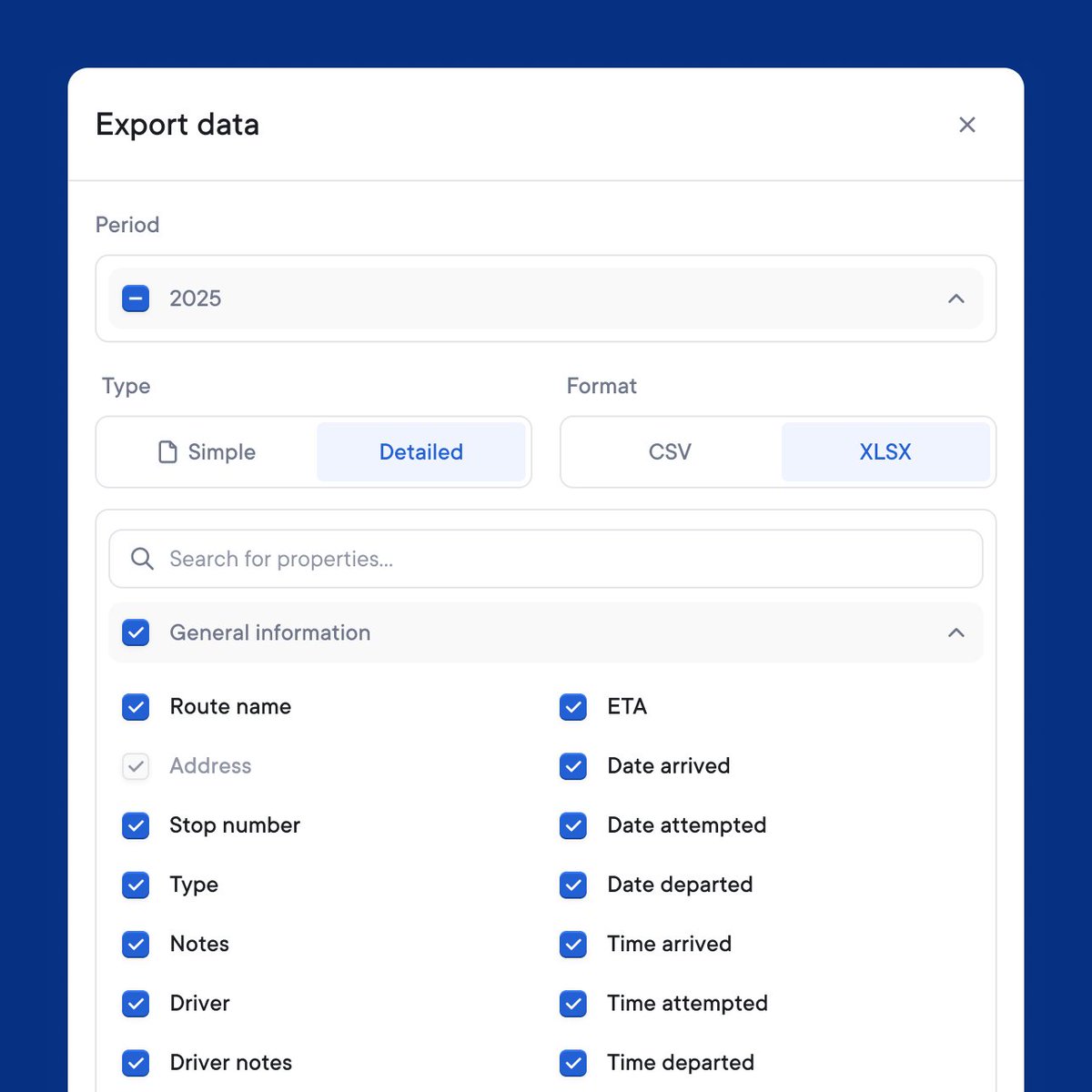This screenshot has height=1092, width=1092.
Task: Toggle the General information checkbox
Action: click(136, 632)
